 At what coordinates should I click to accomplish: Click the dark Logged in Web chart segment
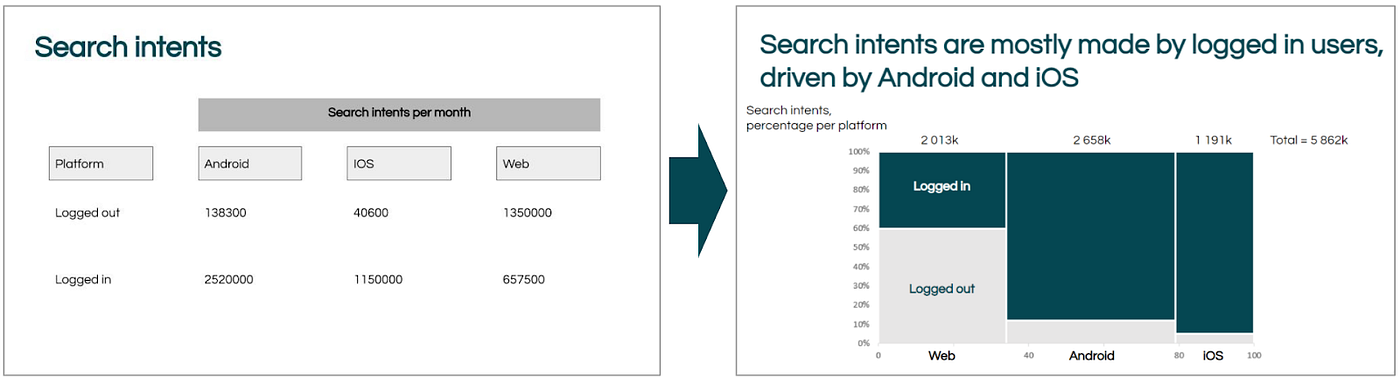pos(941,190)
